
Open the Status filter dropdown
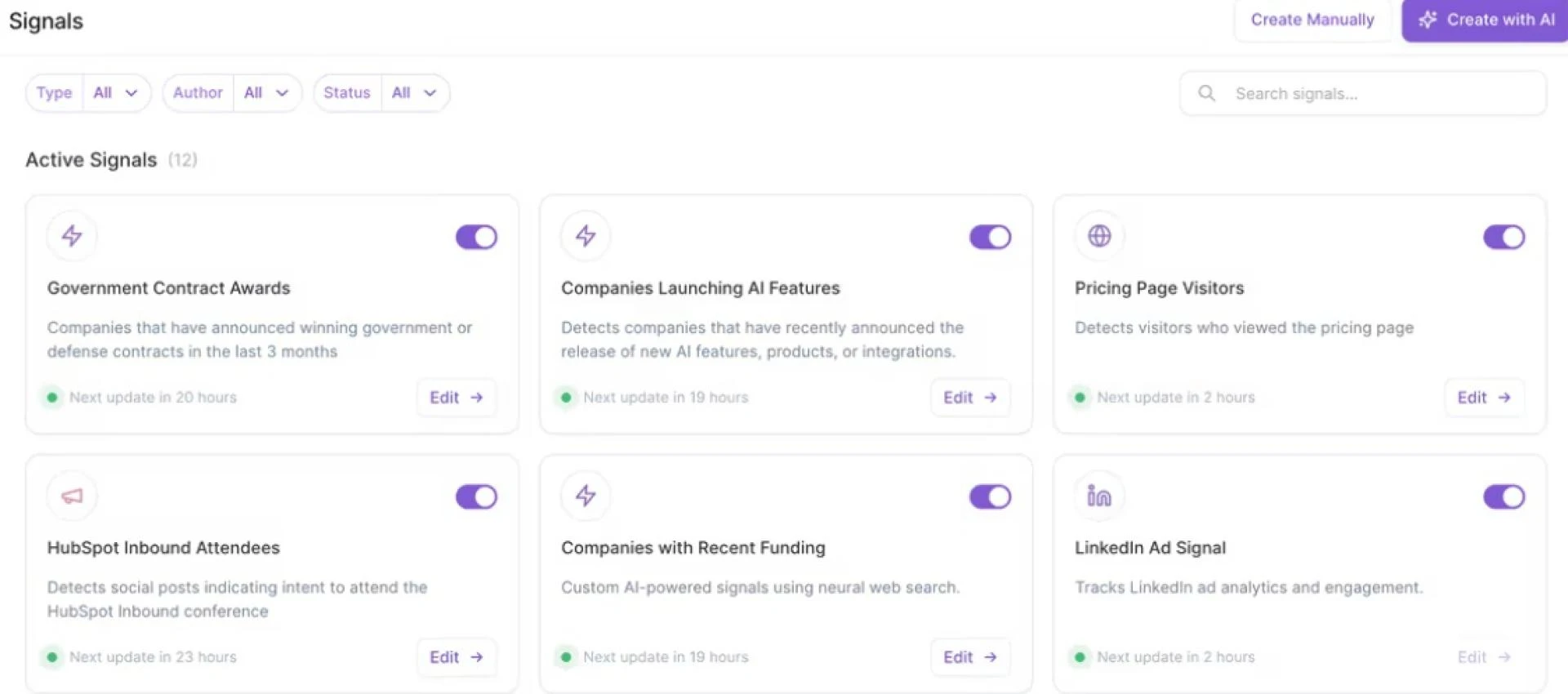point(414,93)
